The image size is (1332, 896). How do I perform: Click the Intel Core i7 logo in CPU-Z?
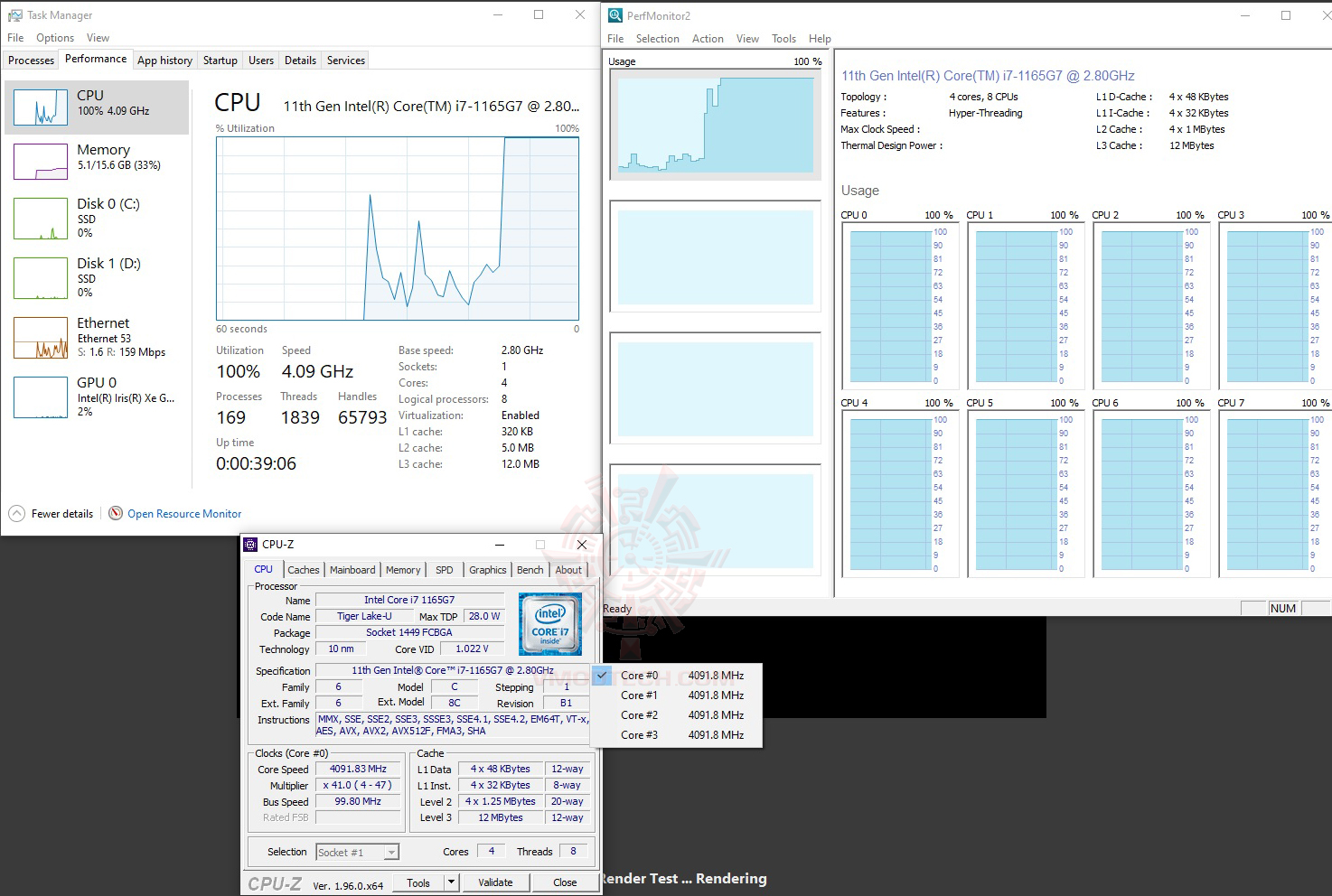[x=550, y=624]
